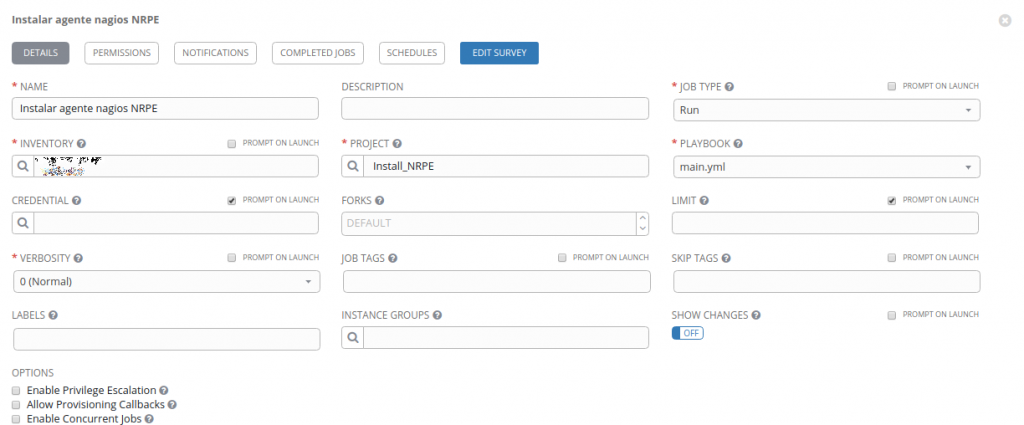The width and height of the screenshot is (1024, 425).
Task: Click the Project help question icon
Action: click(x=397, y=144)
